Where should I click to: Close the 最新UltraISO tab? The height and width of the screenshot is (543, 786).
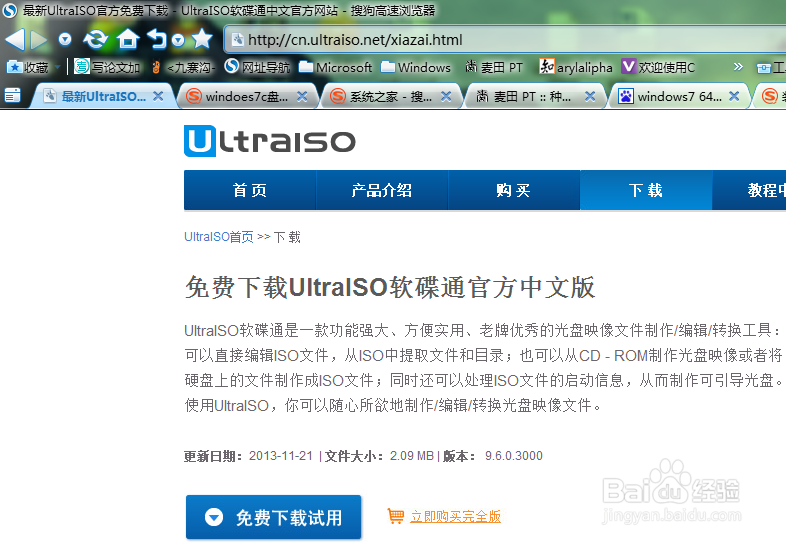[x=158, y=96]
